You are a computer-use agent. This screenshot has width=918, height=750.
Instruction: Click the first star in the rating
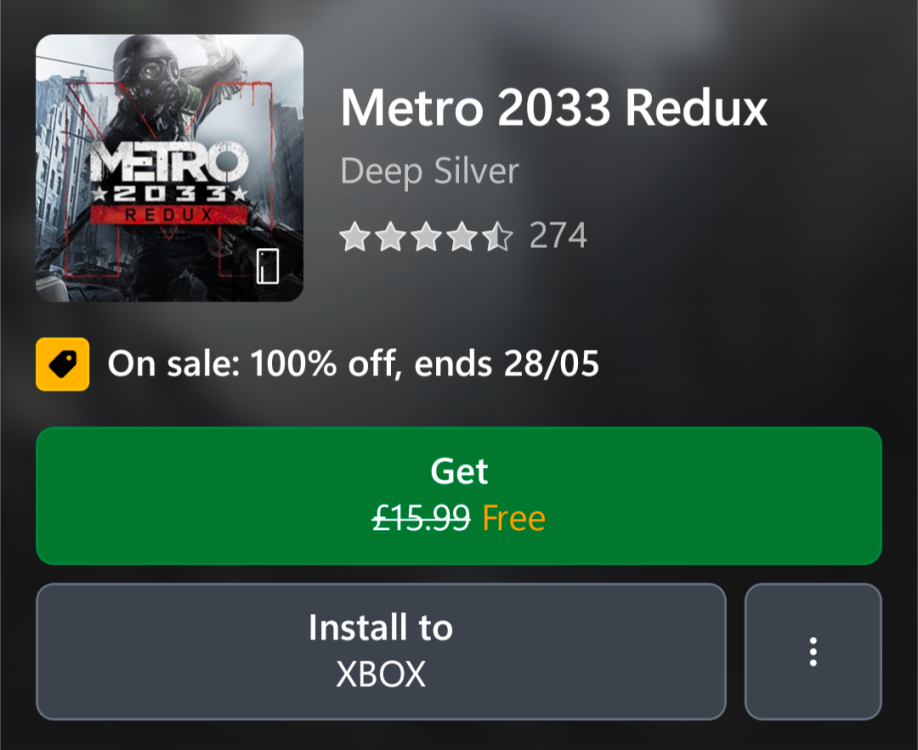click(354, 237)
